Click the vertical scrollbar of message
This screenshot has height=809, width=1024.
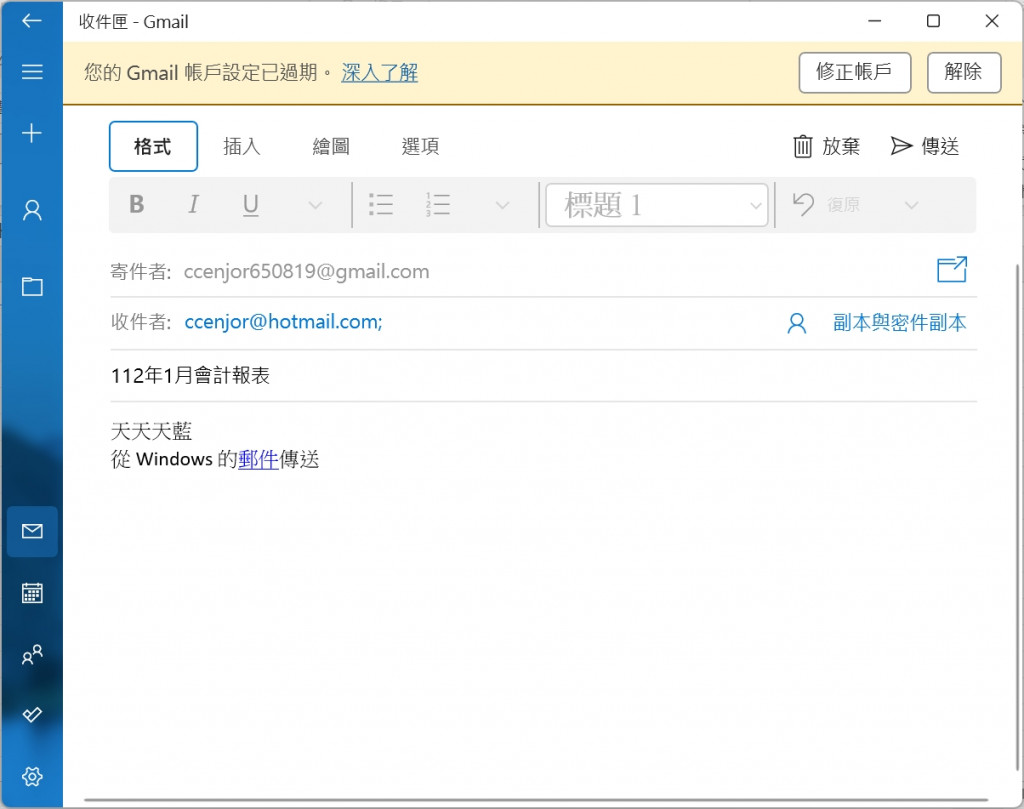coord(1018,516)
